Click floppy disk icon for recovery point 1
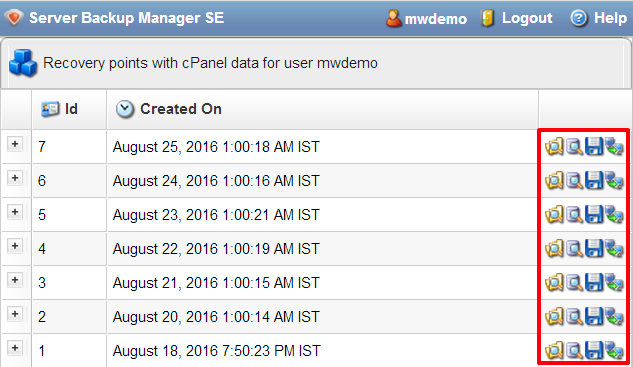Viewport: 633px width, 367px height. [x=594, y=350]
